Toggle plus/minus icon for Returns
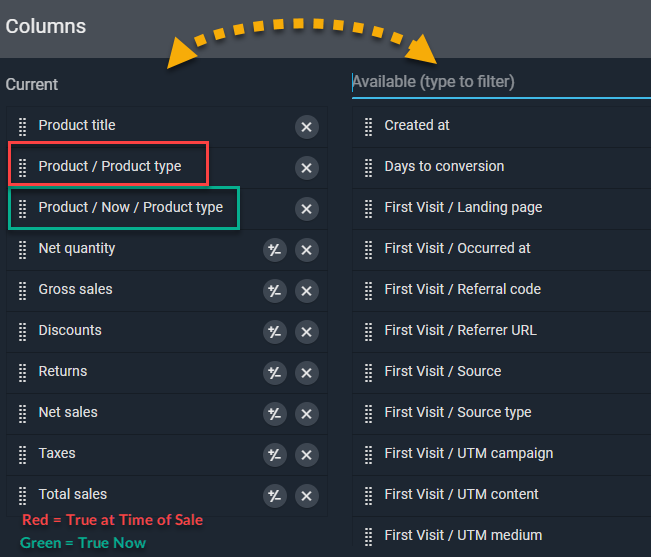This screenshot has width=651, height=557. coord(274,373)
